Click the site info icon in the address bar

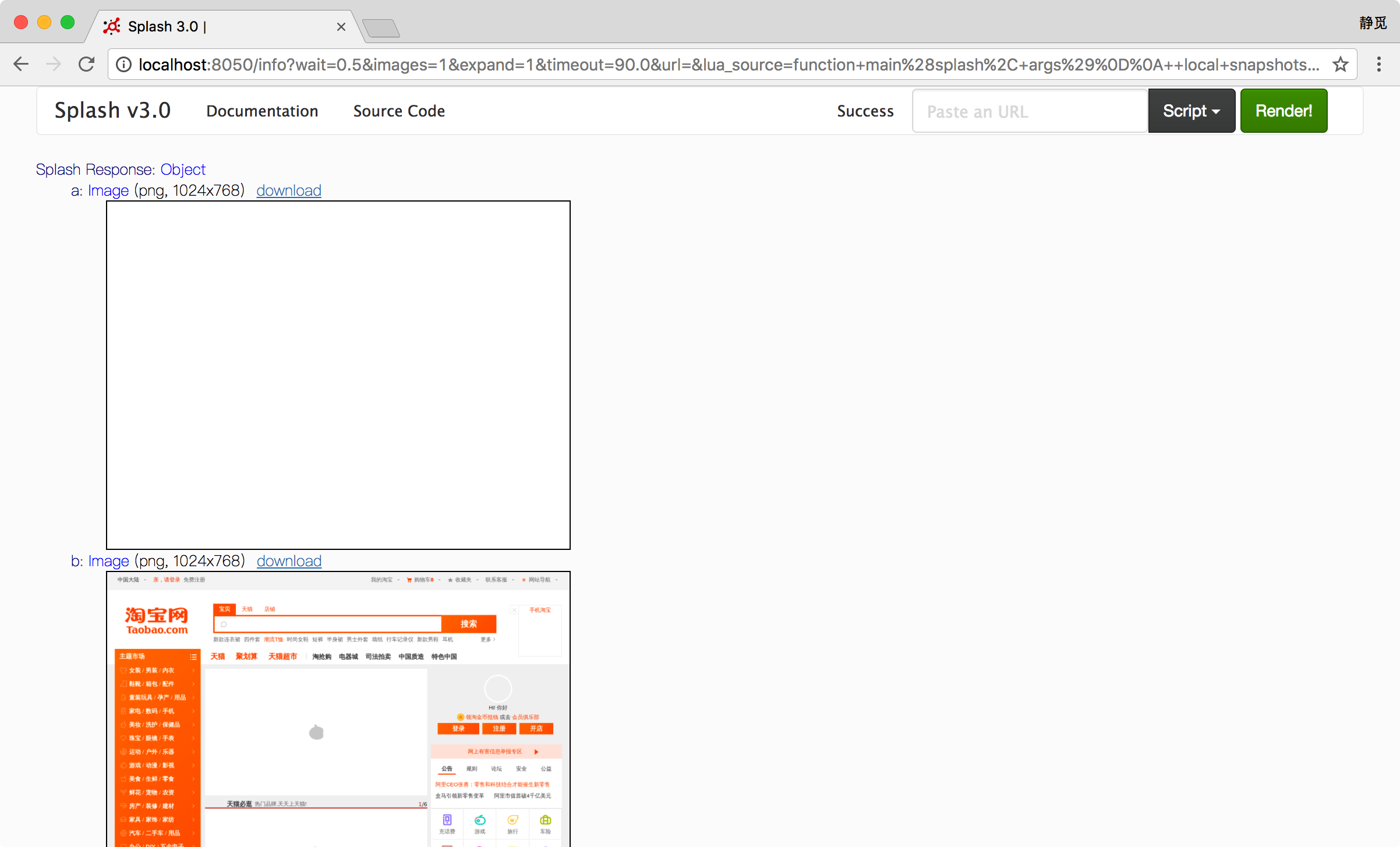[123, 64]
